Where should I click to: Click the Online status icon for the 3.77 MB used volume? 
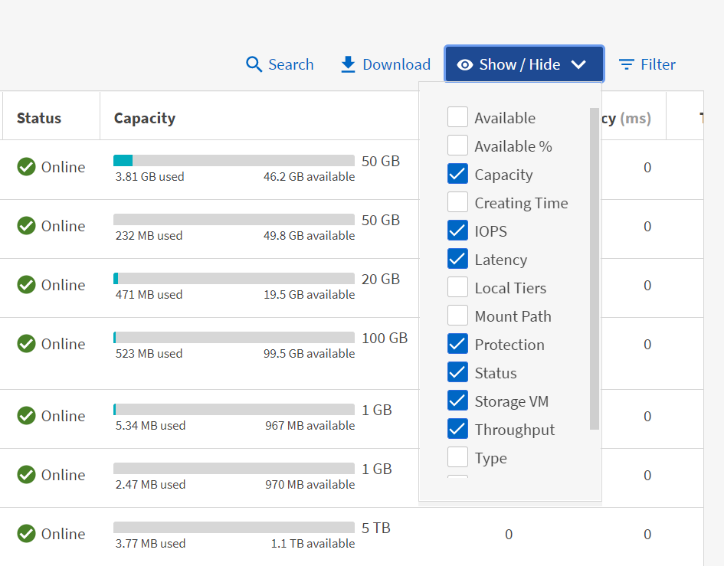coord(26,534)
